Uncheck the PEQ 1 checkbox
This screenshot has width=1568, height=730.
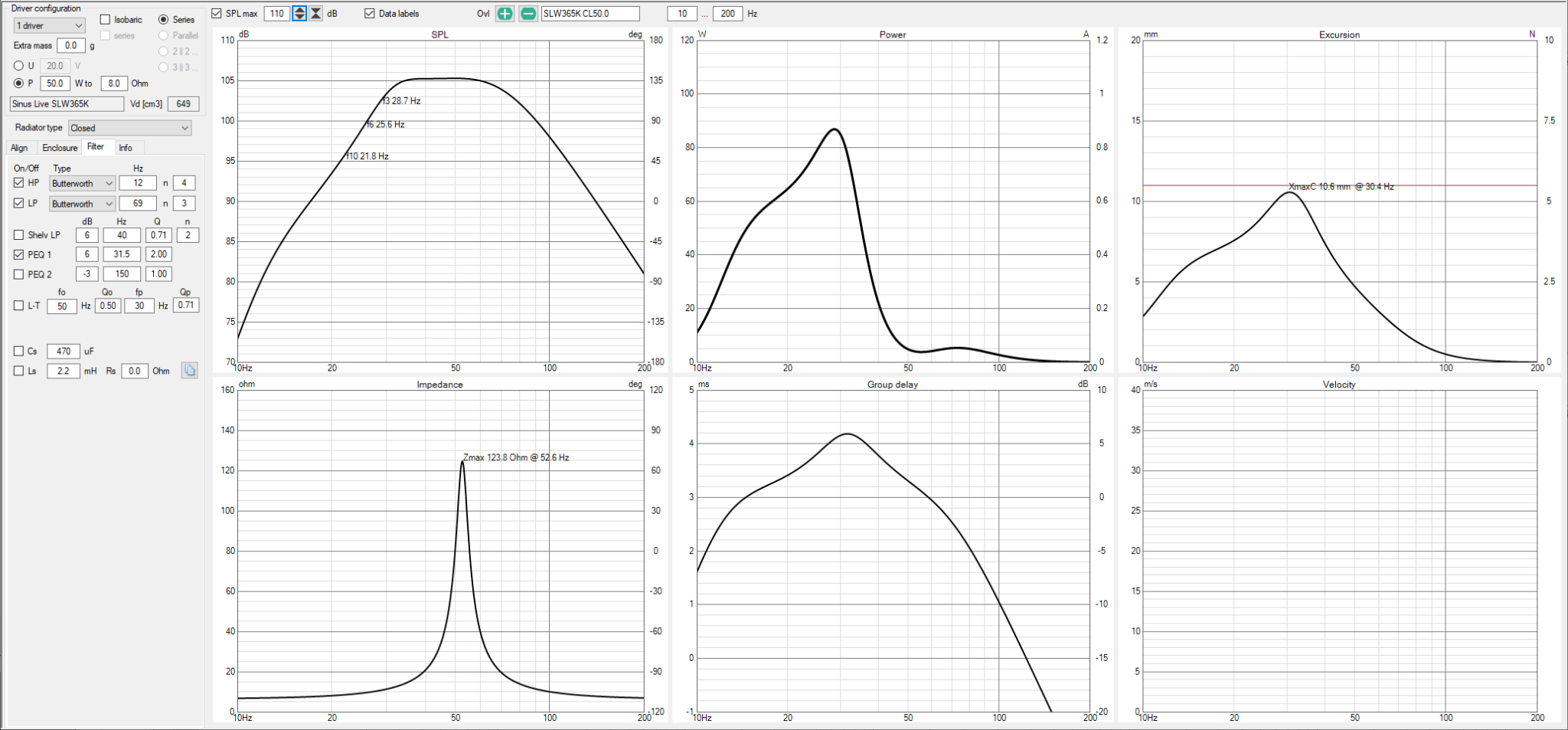coord(19,254)
